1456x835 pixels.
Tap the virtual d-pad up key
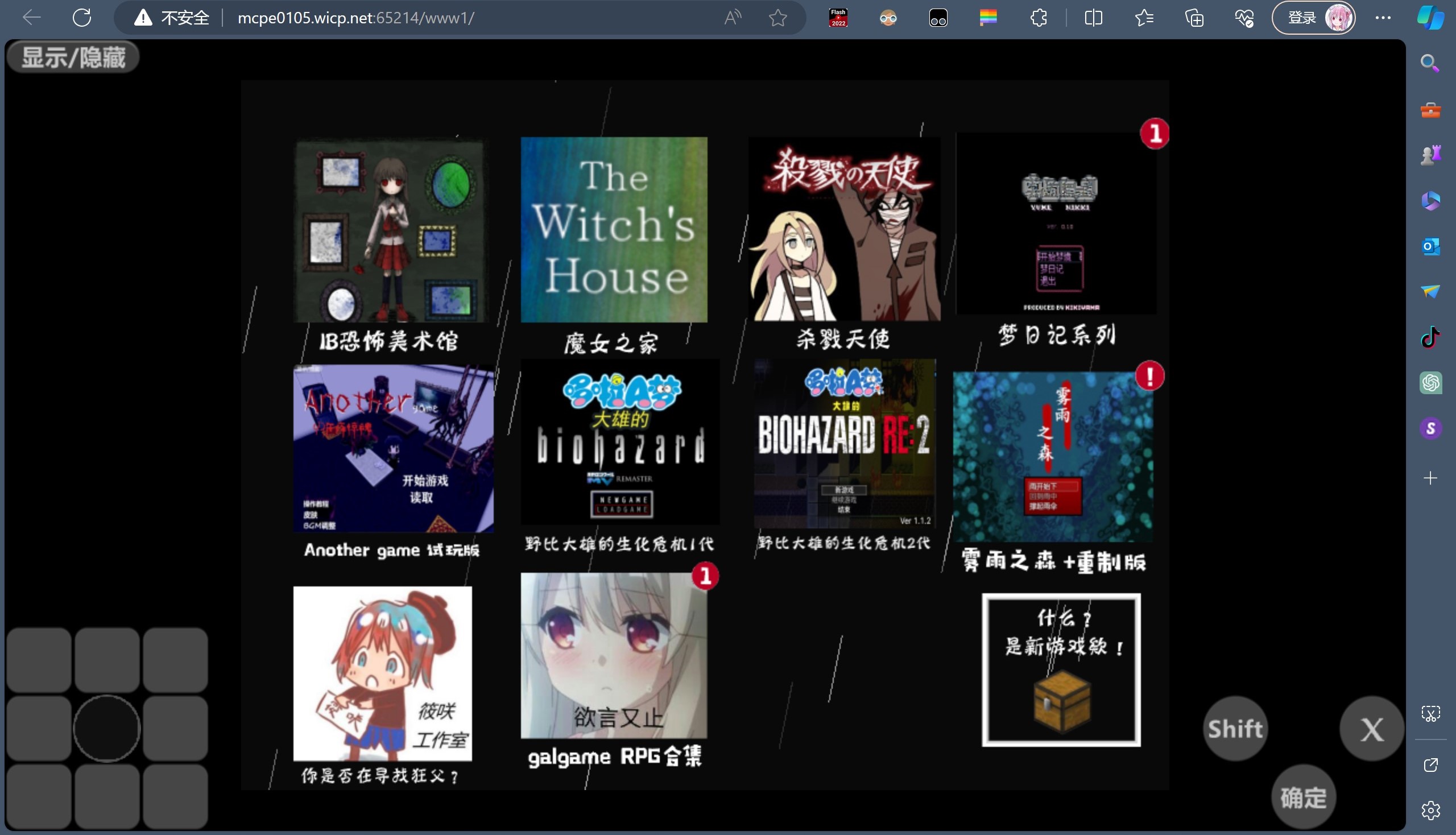[x=107, y=660]
